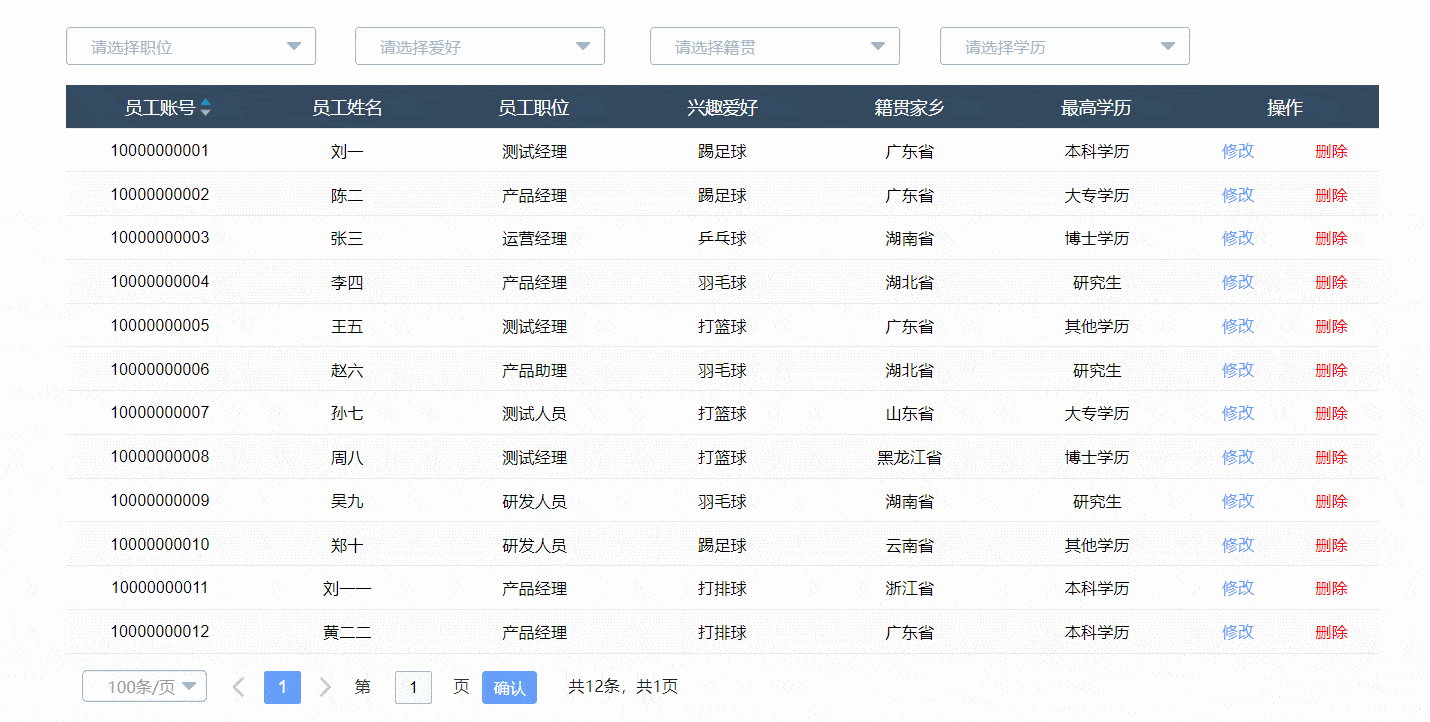
Task: Select page 1 in pagination
Action: click(282, 687)
